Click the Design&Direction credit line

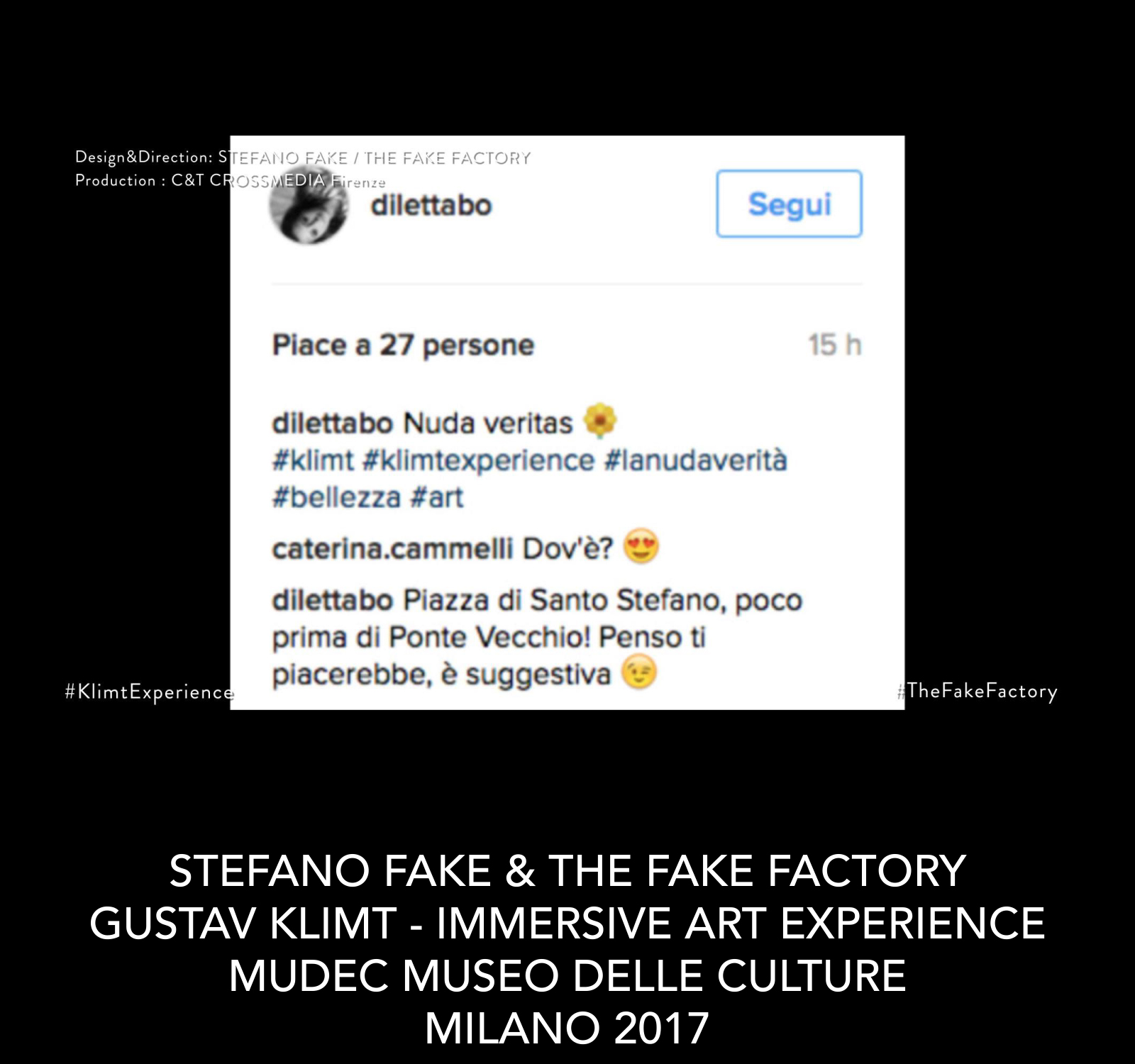[303, 157]
